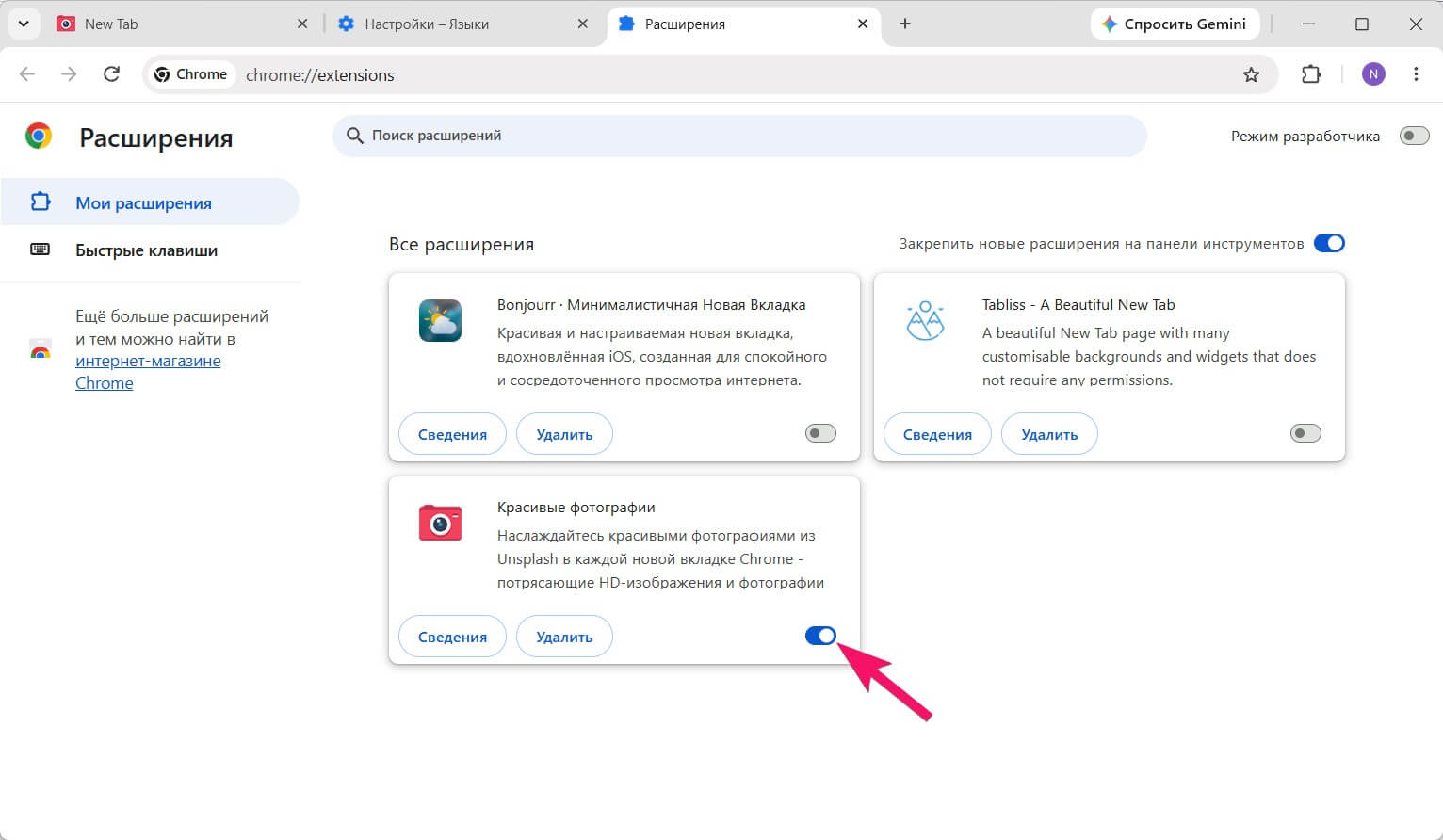Click Удалить for Bonjourr
Screen dimensions: 1443x840
(564, 434)
